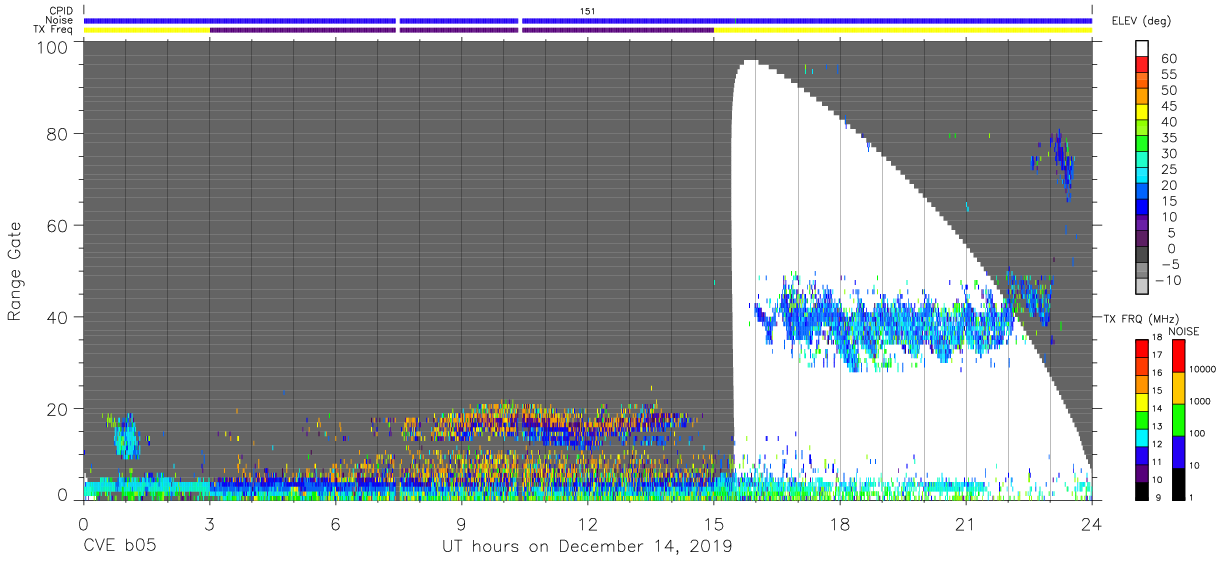1228x567 pixels.
Task: Click the "17" label on the TX FRQ scale
Action: (x=1158, y=355)
